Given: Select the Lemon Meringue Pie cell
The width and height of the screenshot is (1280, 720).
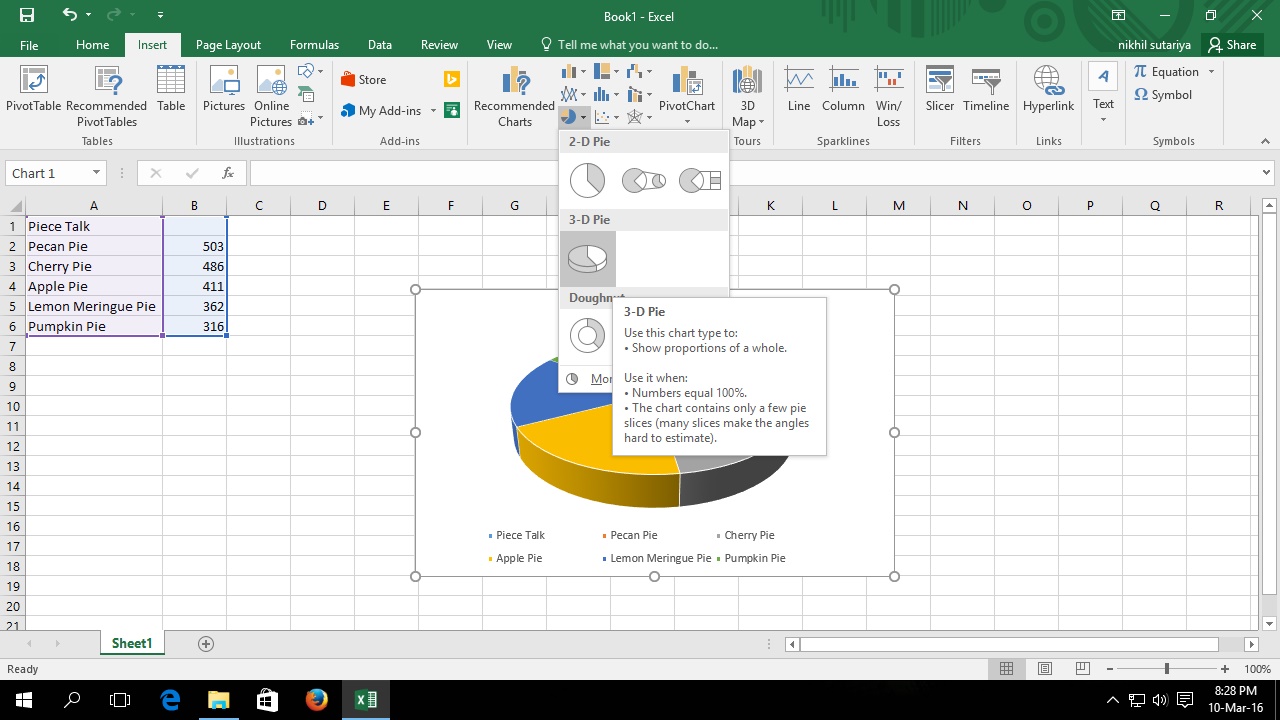Looking at the screenshot, I should pos(94,306).
